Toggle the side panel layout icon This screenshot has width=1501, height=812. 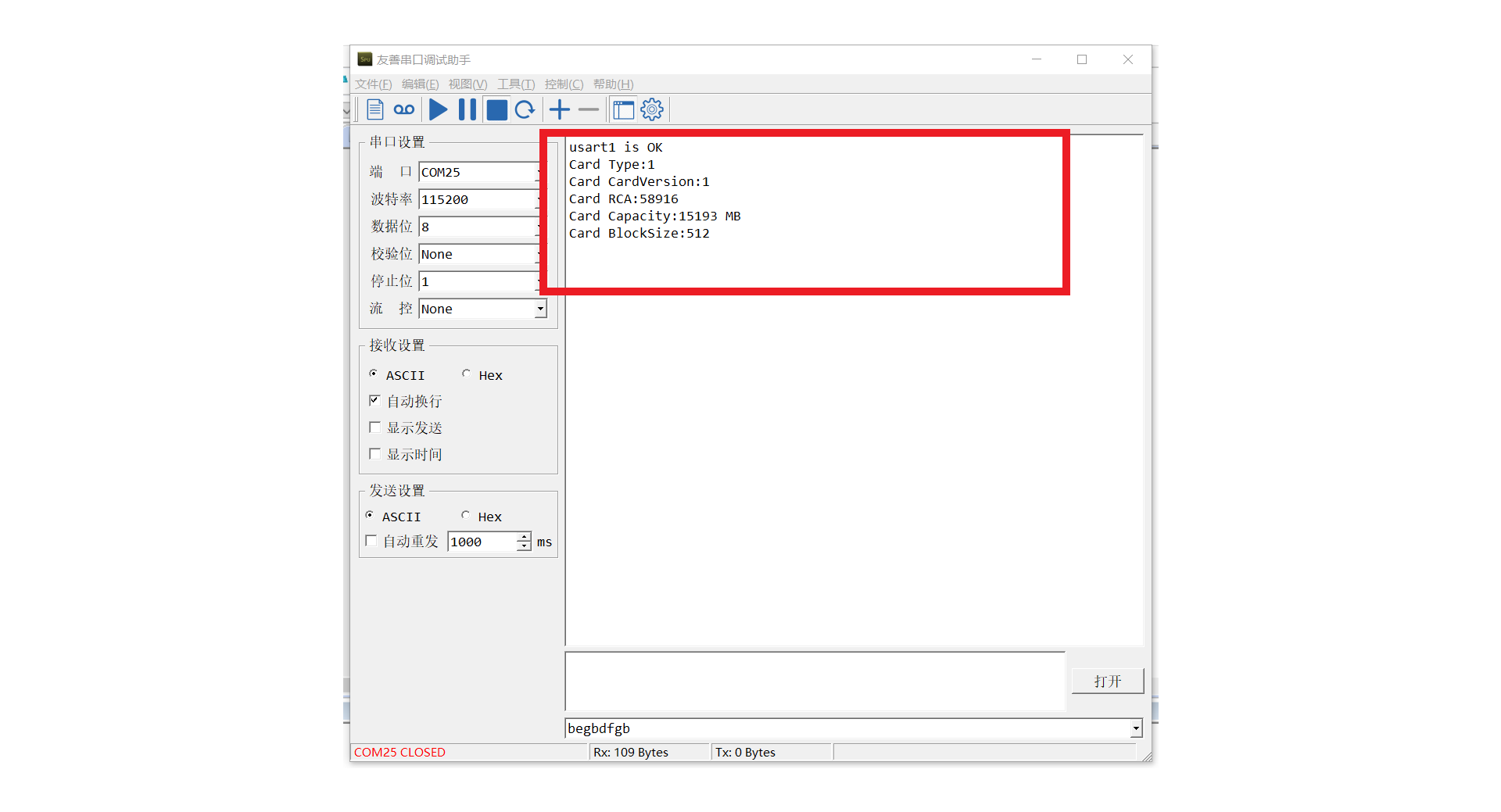(623, 110)
